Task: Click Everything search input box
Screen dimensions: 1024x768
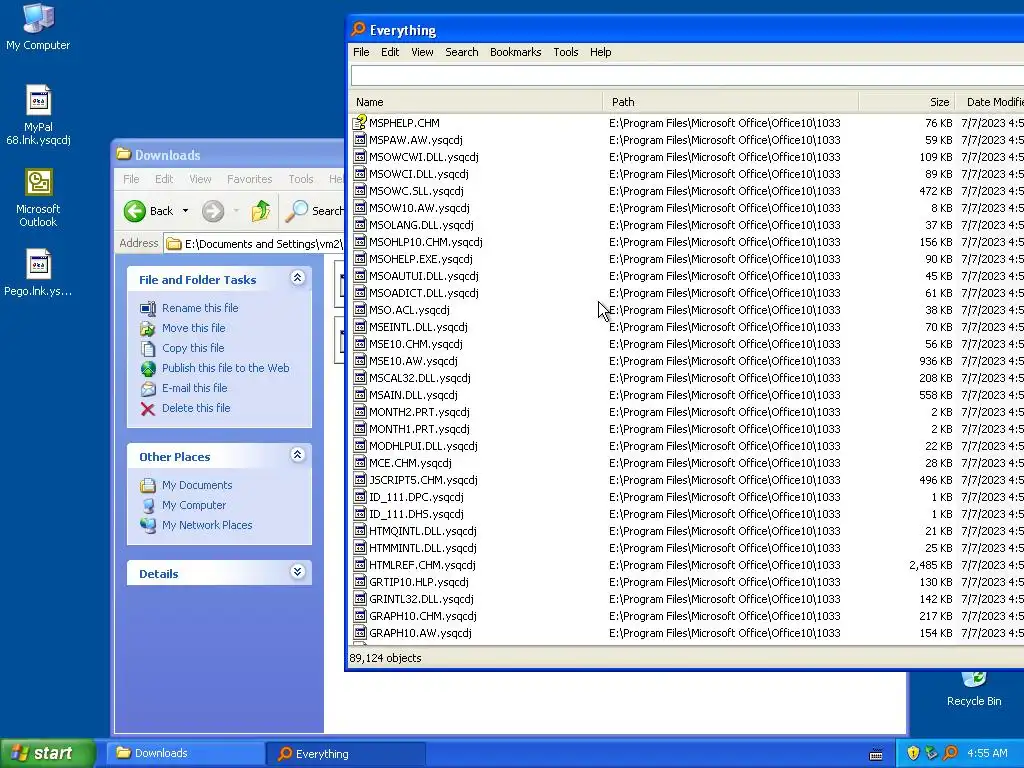Action: (687, 76)
